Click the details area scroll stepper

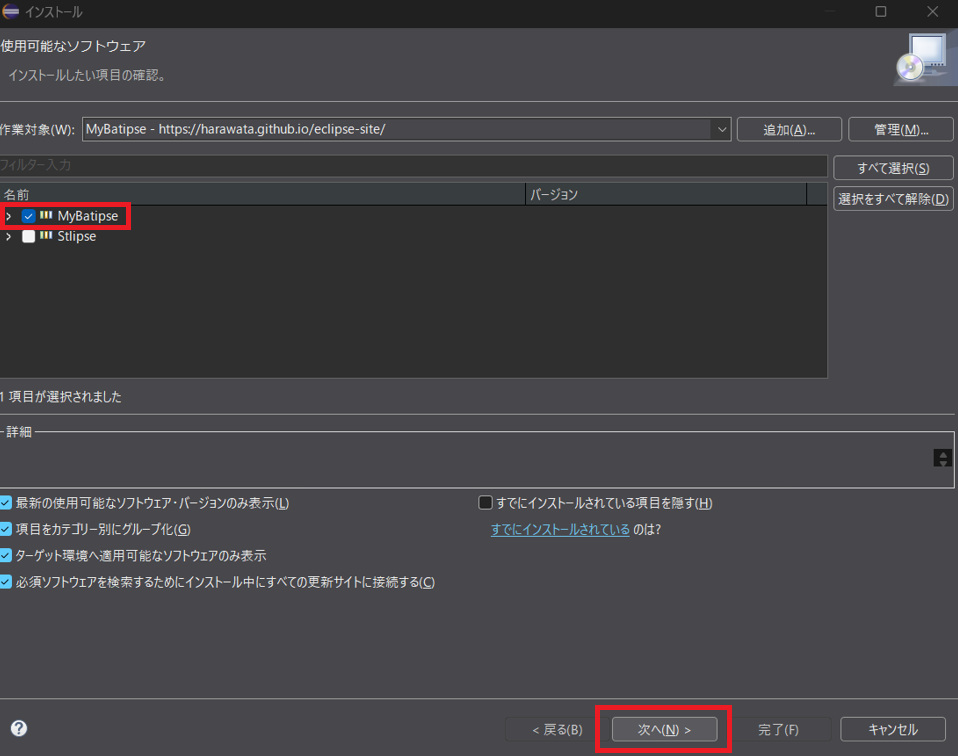click(x=942, y=458)
